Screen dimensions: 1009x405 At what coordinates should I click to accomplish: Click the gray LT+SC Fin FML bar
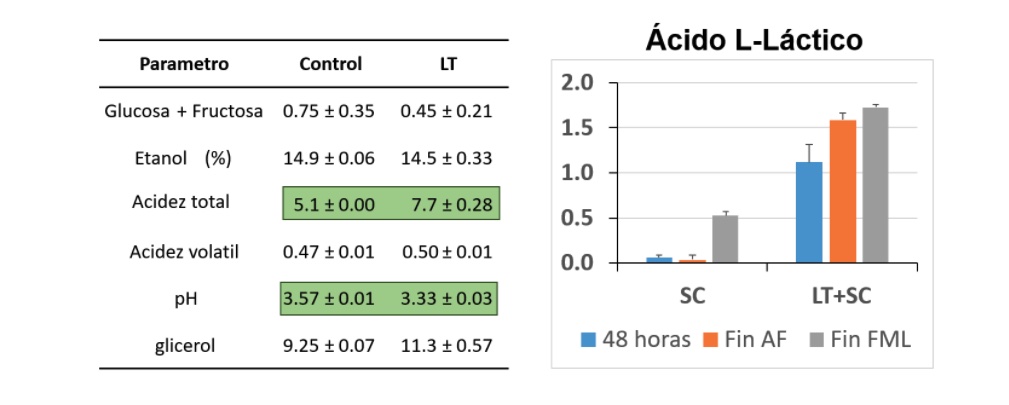(x=875, y=185)
